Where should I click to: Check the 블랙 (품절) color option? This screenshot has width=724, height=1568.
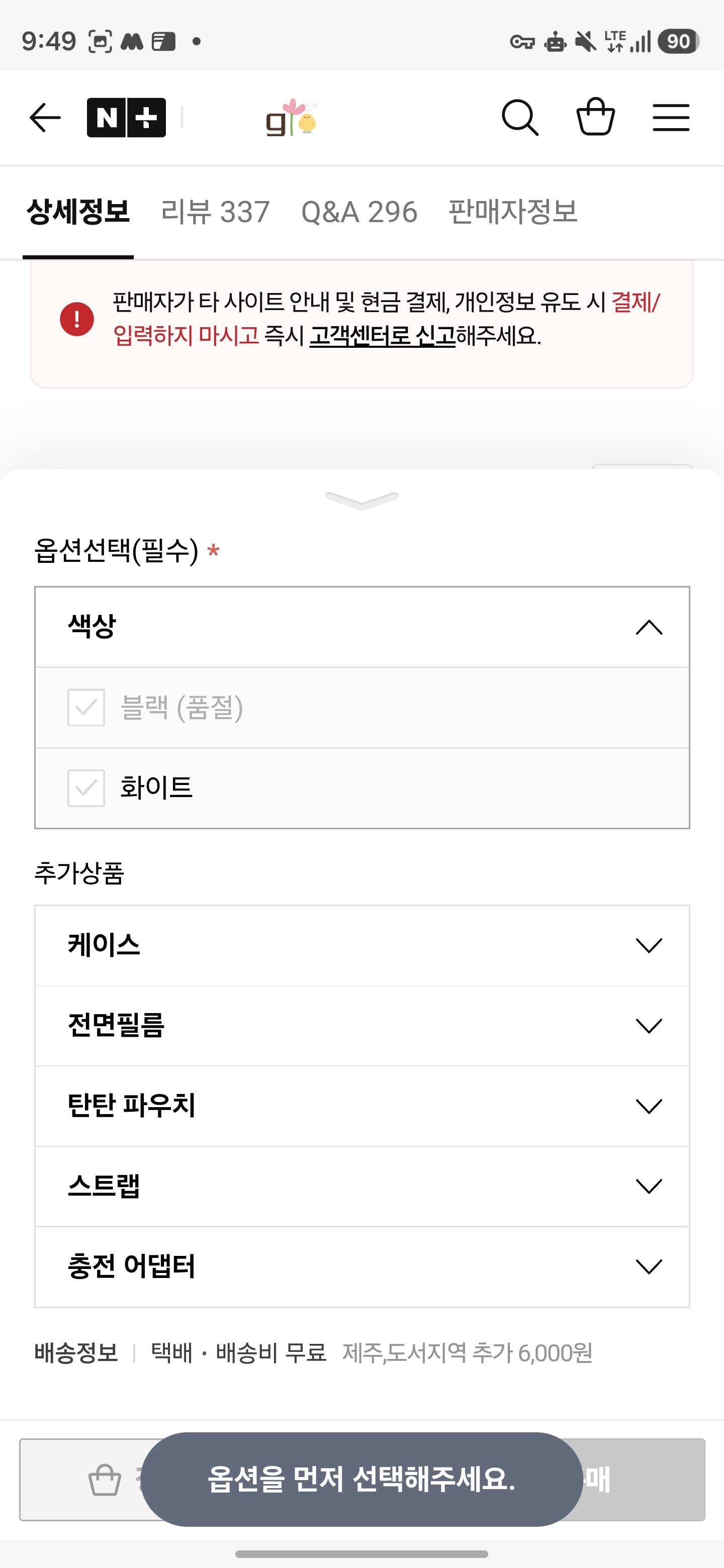(86, 707)
